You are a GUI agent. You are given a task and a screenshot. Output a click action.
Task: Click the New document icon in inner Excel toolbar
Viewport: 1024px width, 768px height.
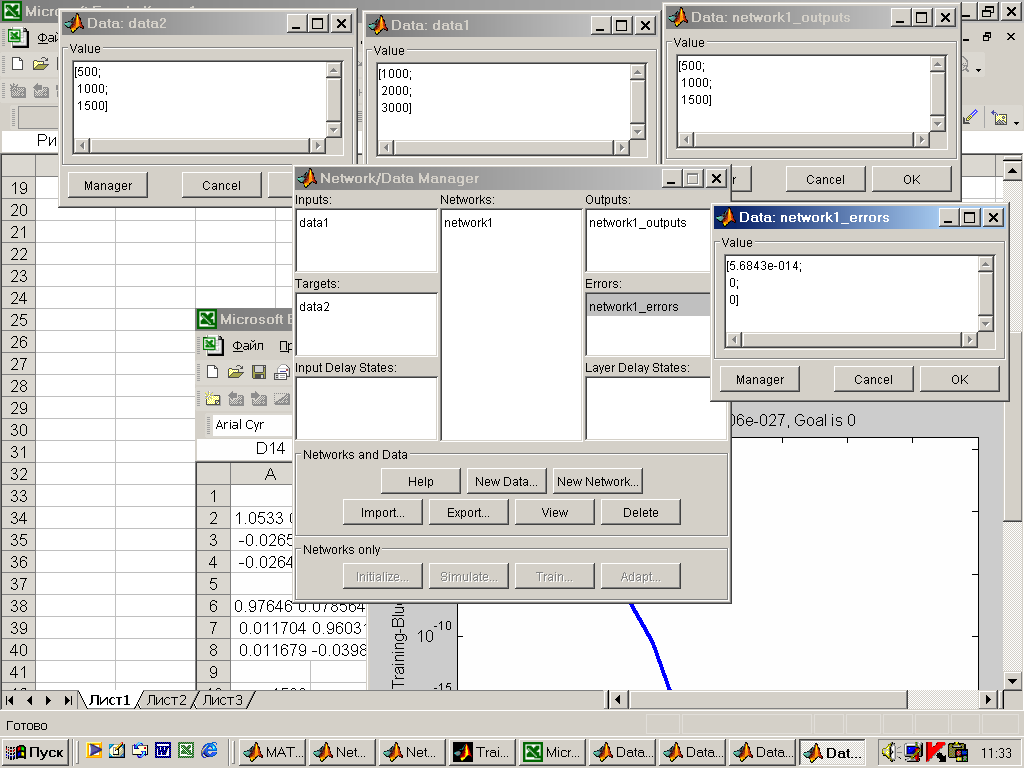212,372
